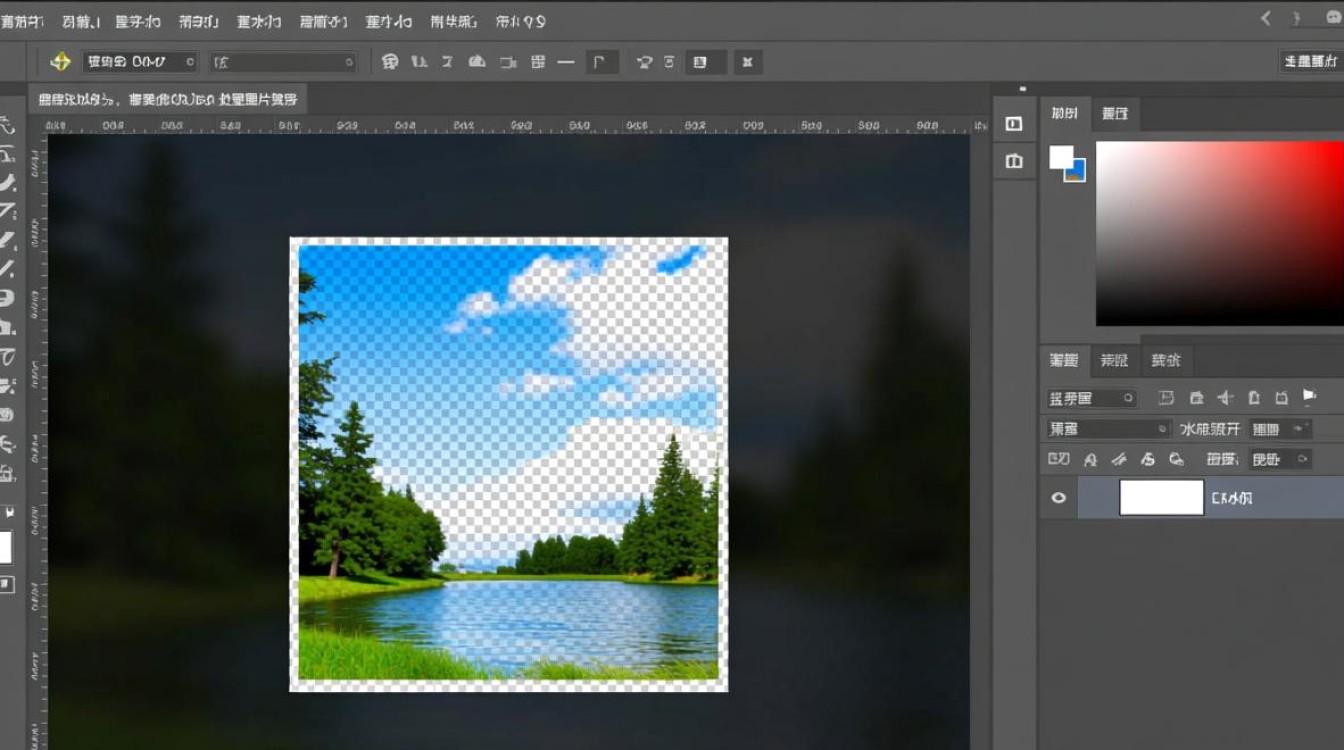The image size is (1344, 750).
Task: Select the open document tab above the canvas
Action: coord(167,99)
